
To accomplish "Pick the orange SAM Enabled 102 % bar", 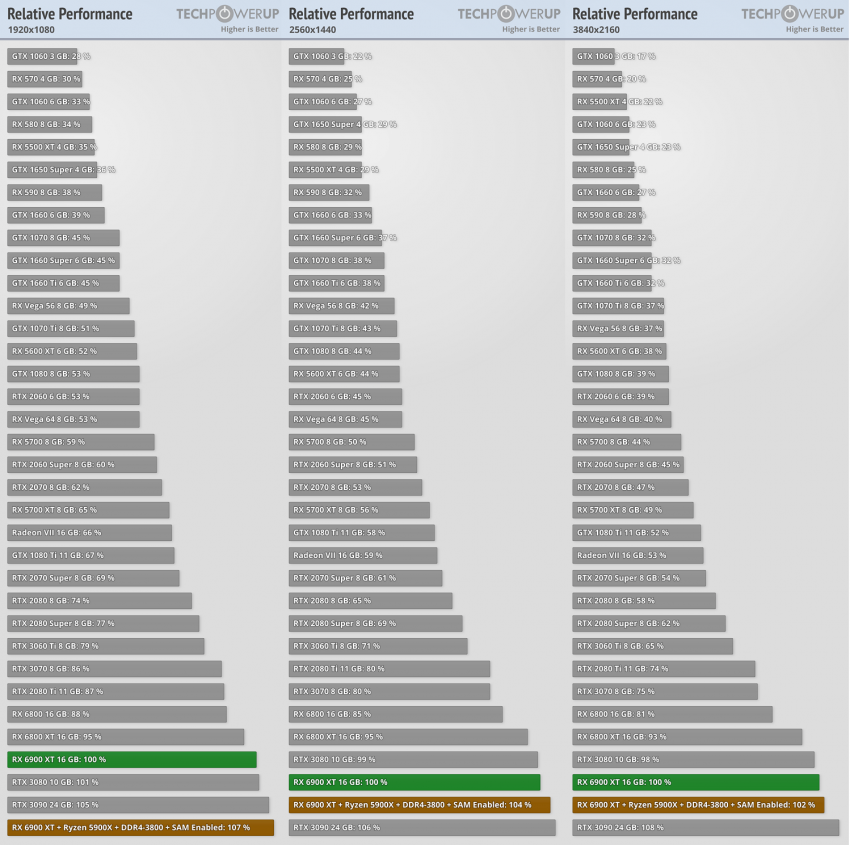I will (x=705, y=805).
